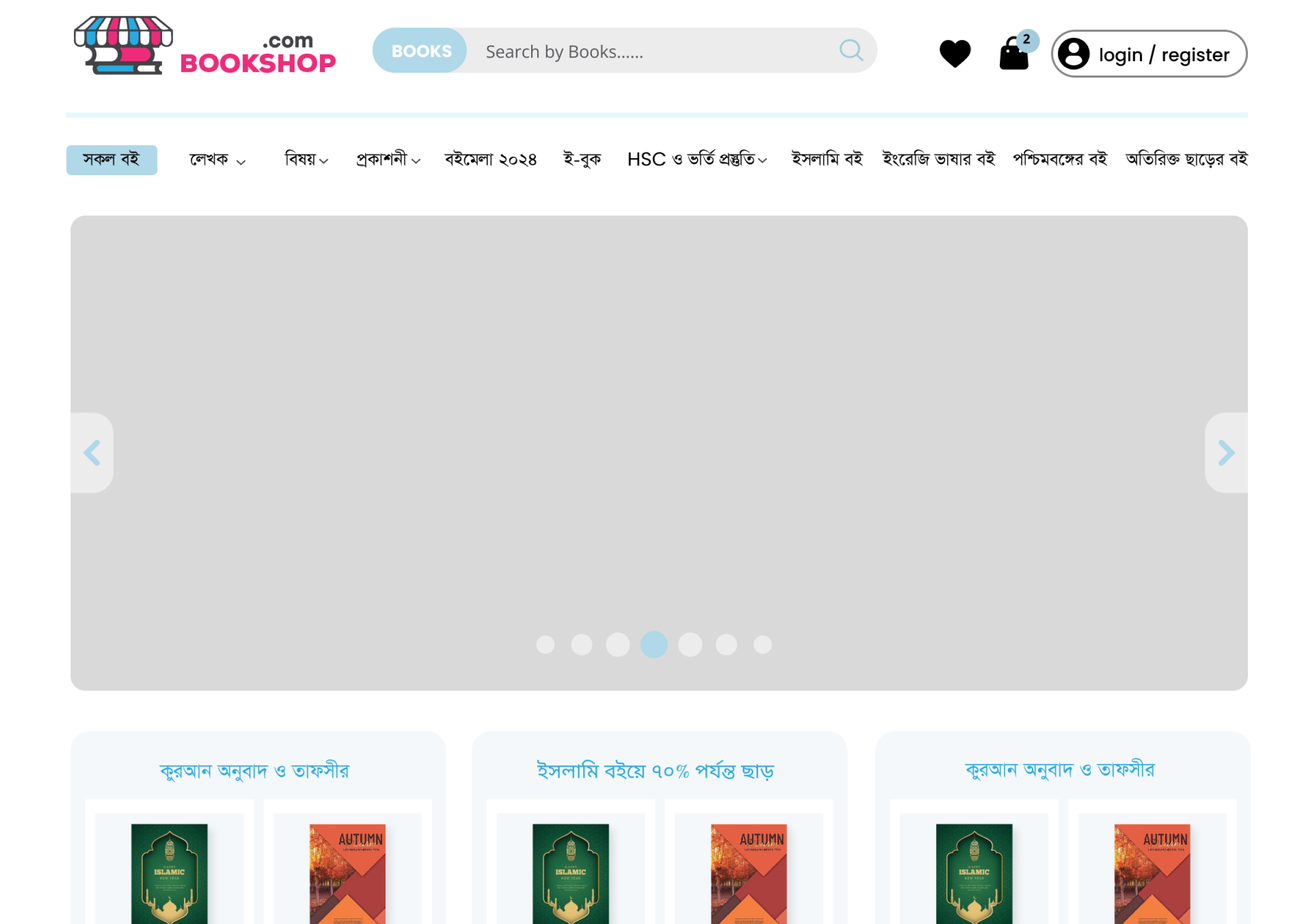This screenshot has height=924, width=1312.
Task: Open Islamic book cover in left card
Action: pyautogui.click(x=169, y=874)
